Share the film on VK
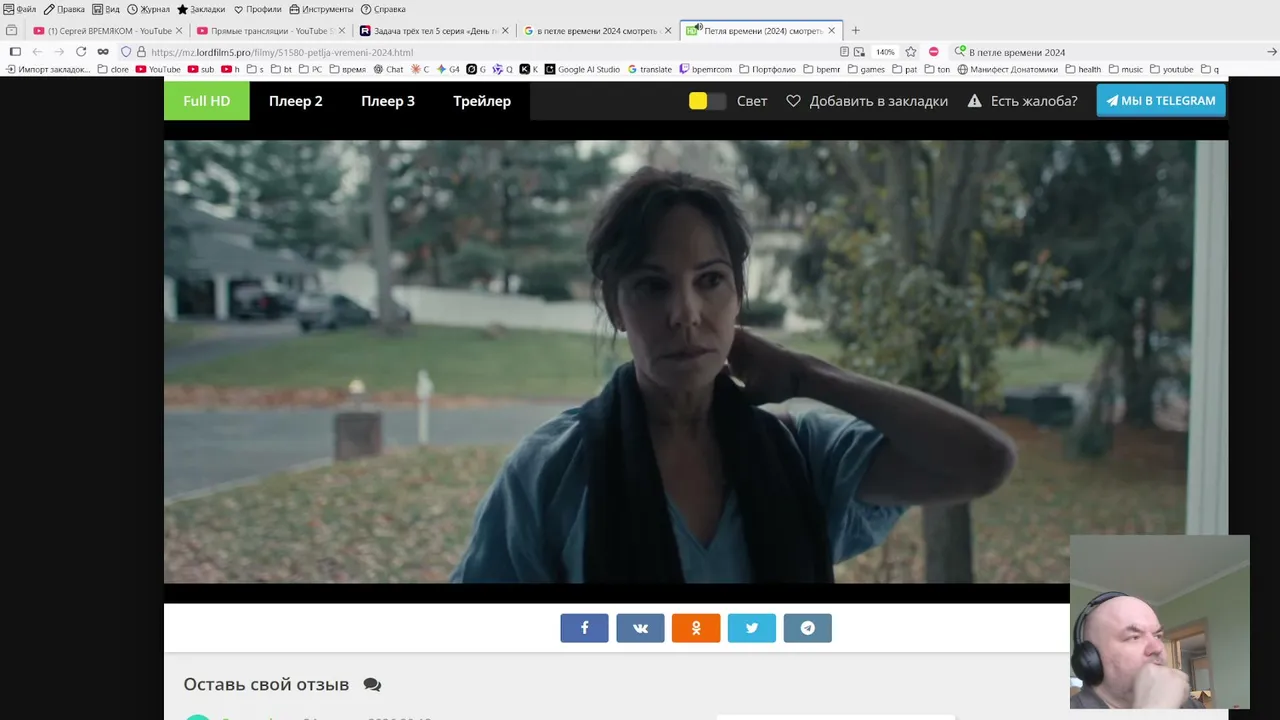Screen dimensions: 1280x720 point(640,628)
